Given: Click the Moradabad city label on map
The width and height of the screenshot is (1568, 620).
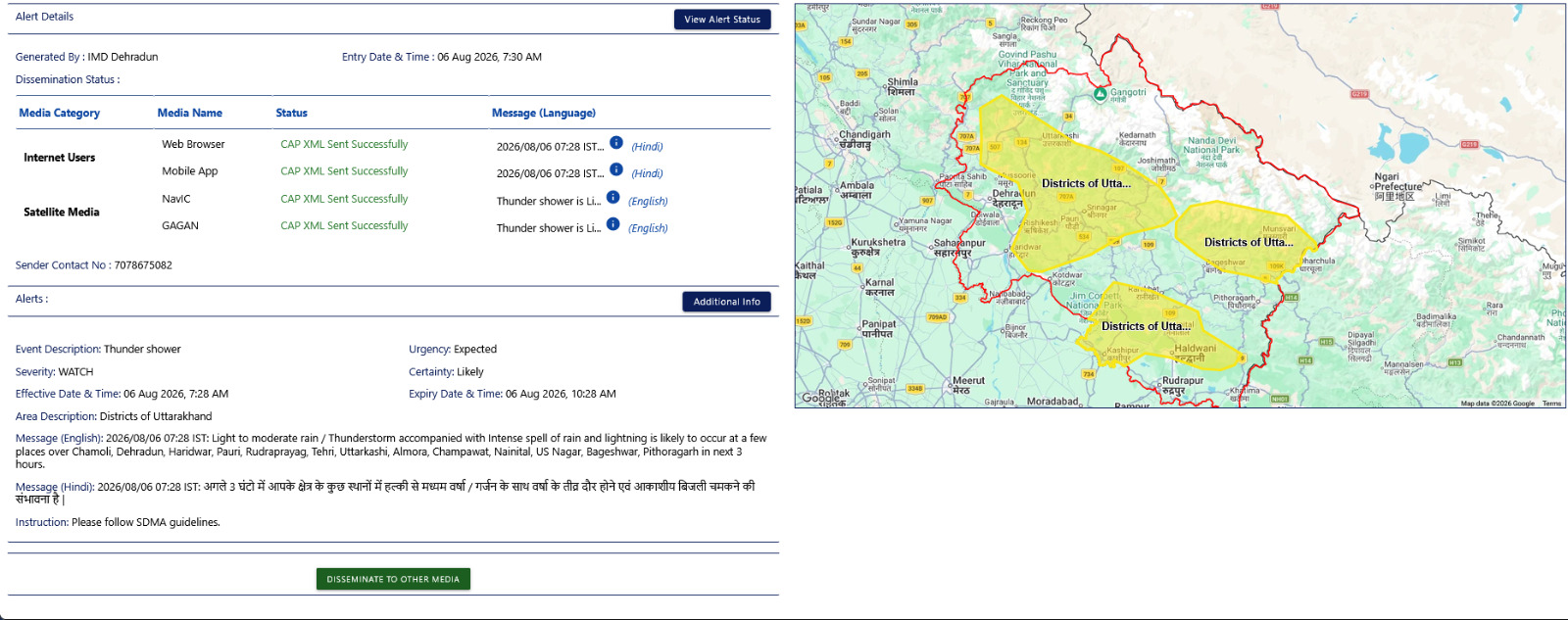Looking at the screenshot, I should pyautogui.click(x=1053, y=402).
